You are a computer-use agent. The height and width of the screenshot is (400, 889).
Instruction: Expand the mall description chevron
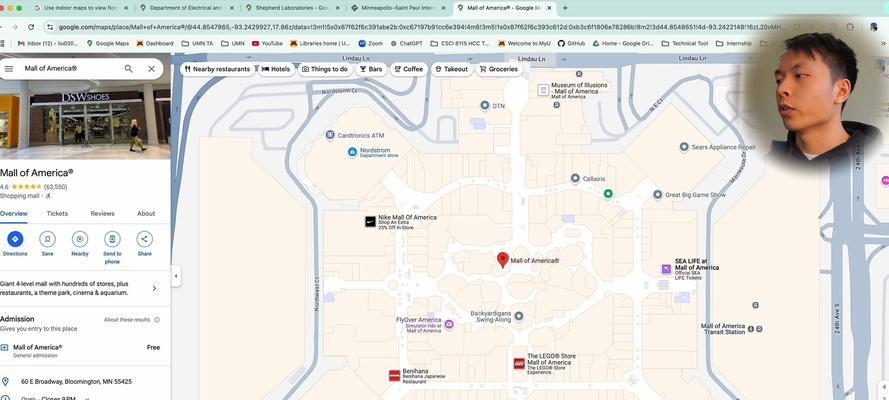[154, 288]
